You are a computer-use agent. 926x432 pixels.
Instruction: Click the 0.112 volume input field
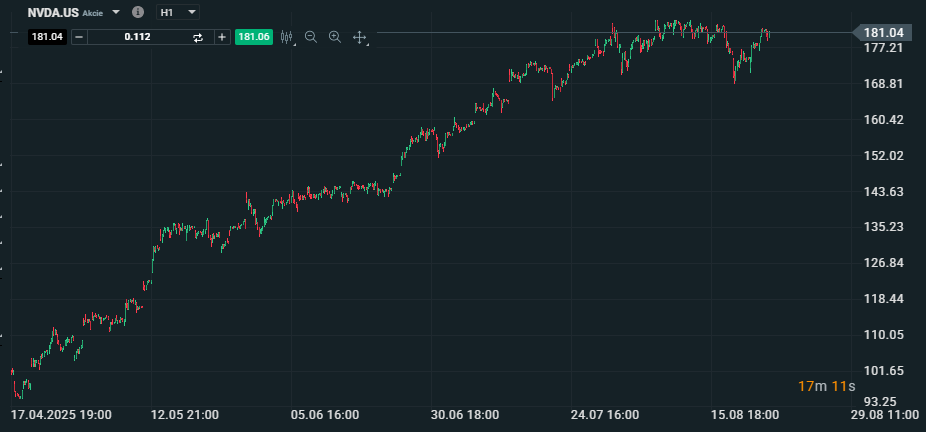coord(137,37)
